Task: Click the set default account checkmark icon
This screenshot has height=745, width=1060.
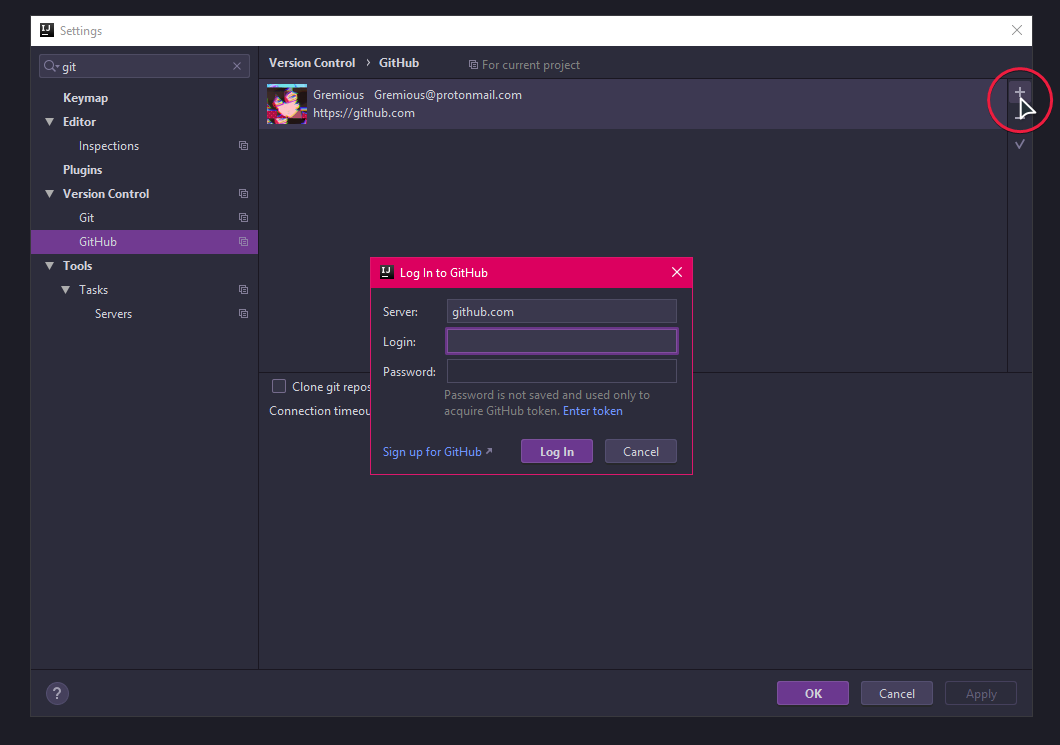Action: coord(1019,144)
